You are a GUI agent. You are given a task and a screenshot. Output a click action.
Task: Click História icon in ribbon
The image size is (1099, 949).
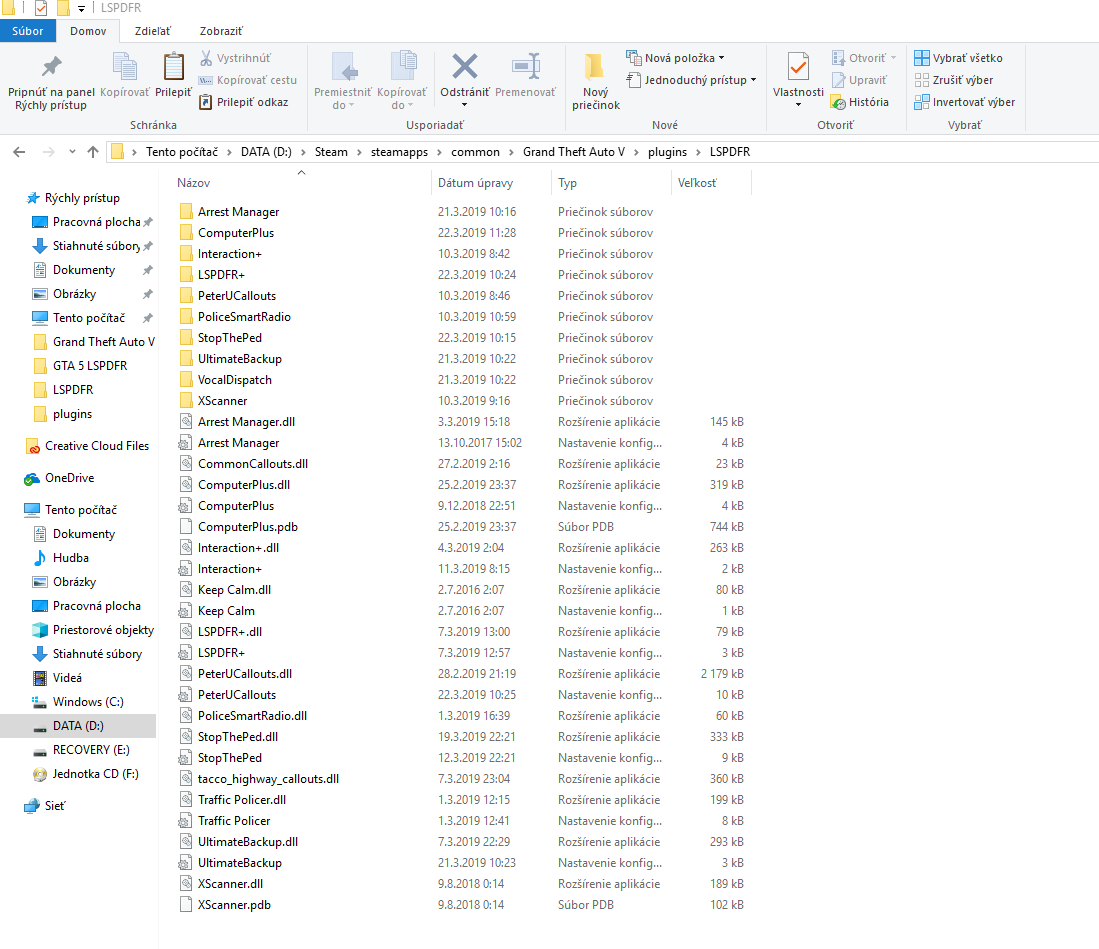838,102
